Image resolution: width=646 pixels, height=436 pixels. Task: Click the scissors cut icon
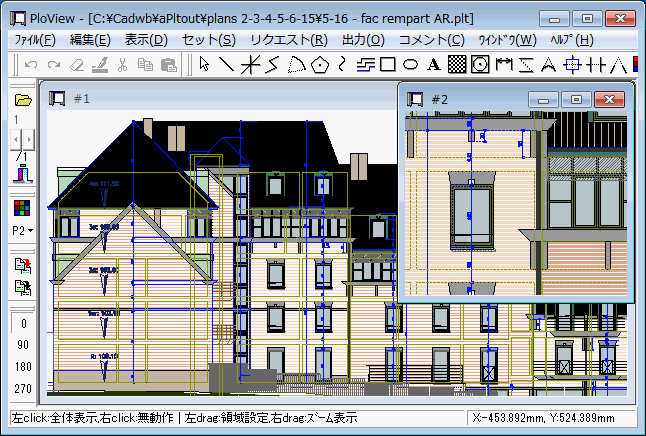point(122,65)
